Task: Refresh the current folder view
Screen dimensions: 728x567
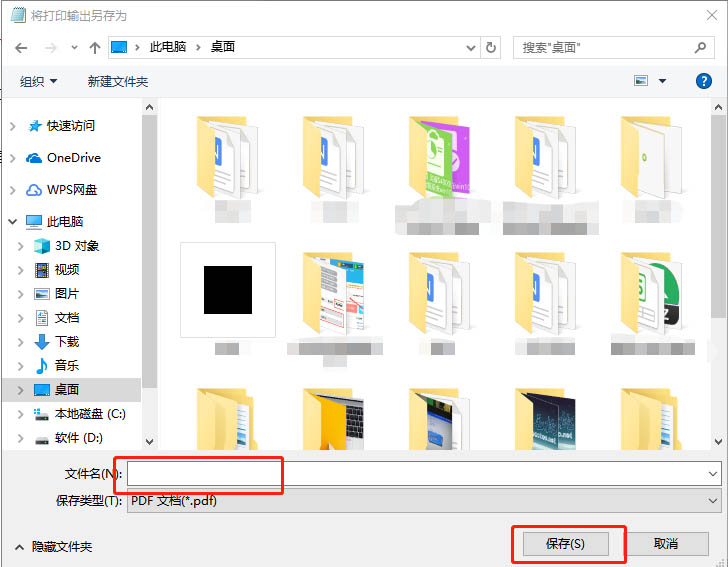Action: click(x=490, y=47)
